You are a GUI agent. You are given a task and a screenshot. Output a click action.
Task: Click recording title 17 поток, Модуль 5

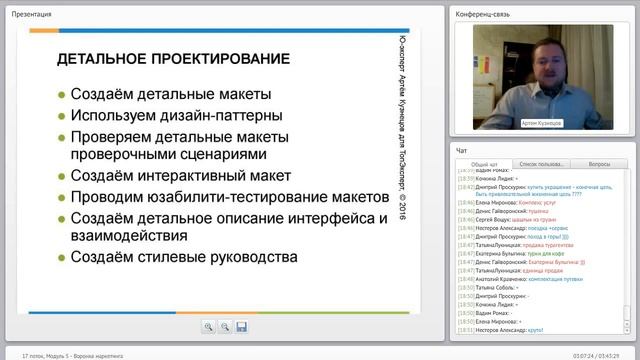[72, 356]
